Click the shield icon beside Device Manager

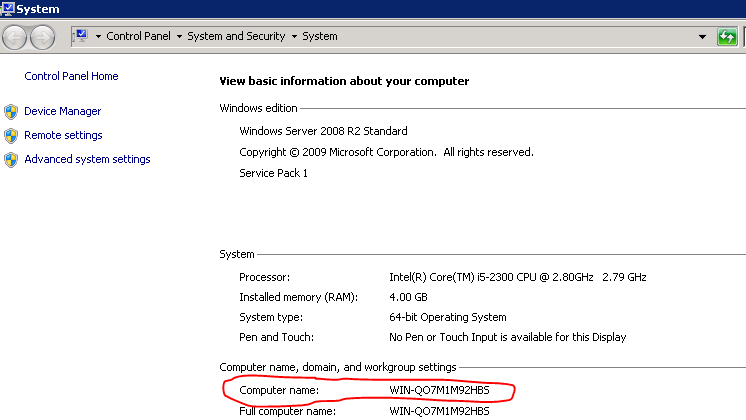(x=11, y=112)
